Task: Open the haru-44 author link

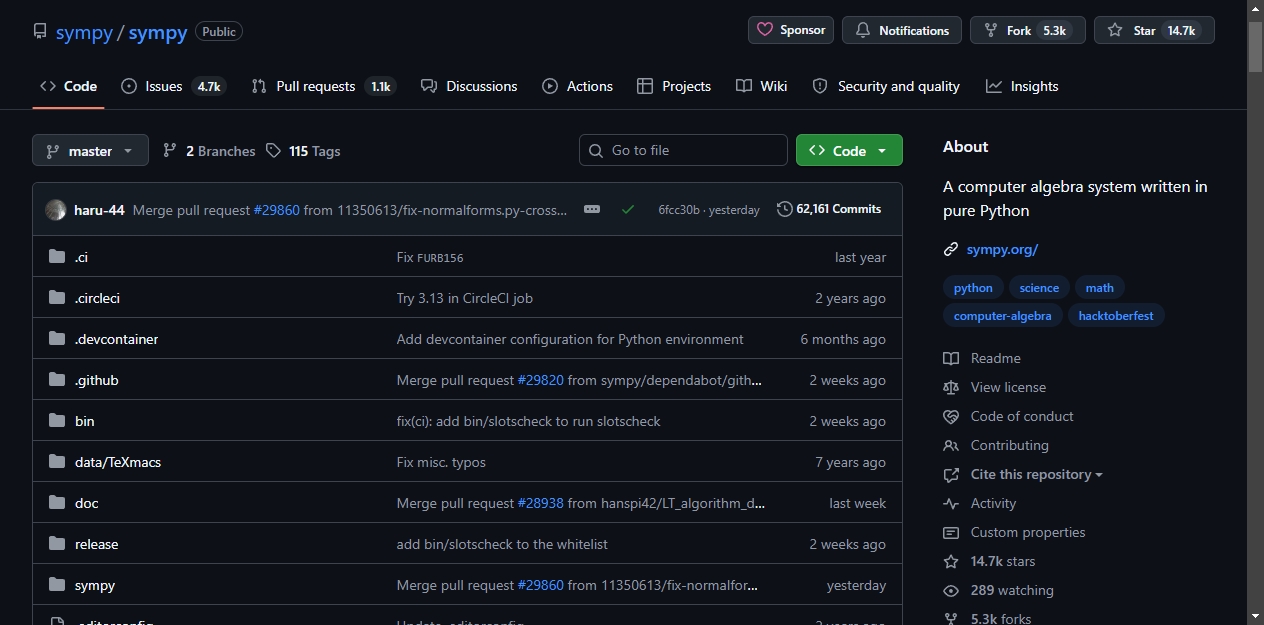Action: [99, 210]
